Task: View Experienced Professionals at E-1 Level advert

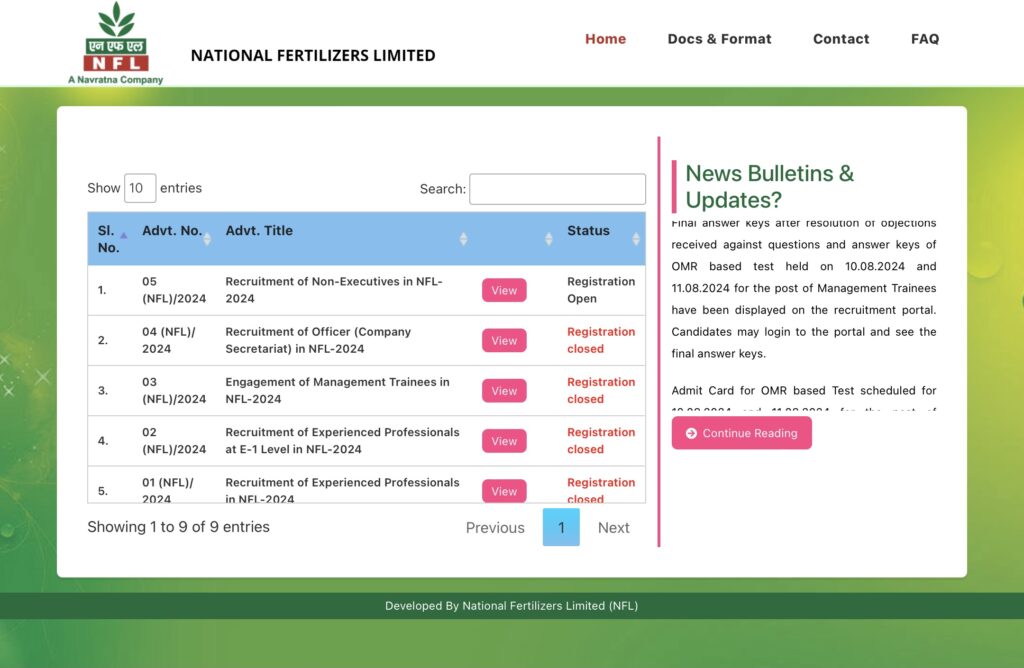Action: coord(504,441)
